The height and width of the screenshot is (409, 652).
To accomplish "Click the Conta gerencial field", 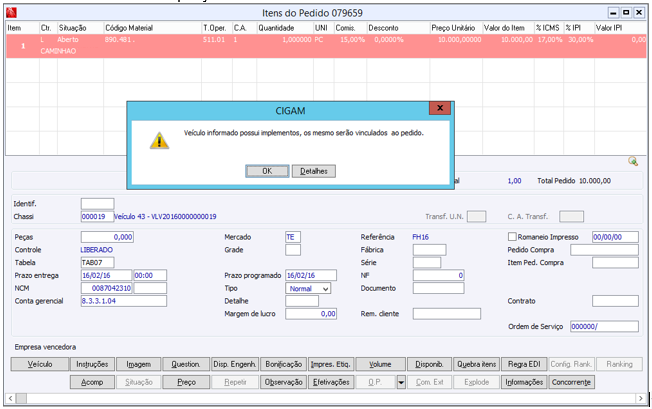I will click(x=124, y=301).
